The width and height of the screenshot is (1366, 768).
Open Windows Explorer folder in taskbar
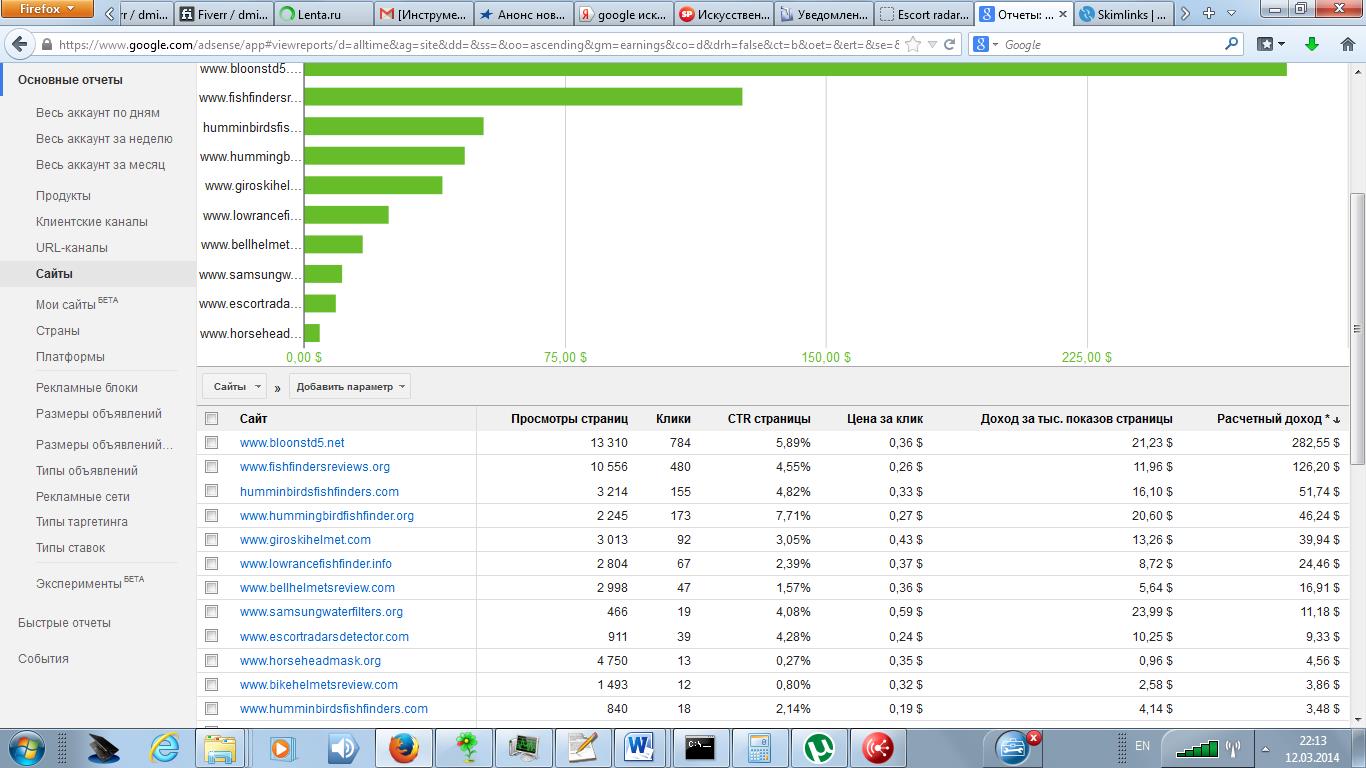point(220,748)
